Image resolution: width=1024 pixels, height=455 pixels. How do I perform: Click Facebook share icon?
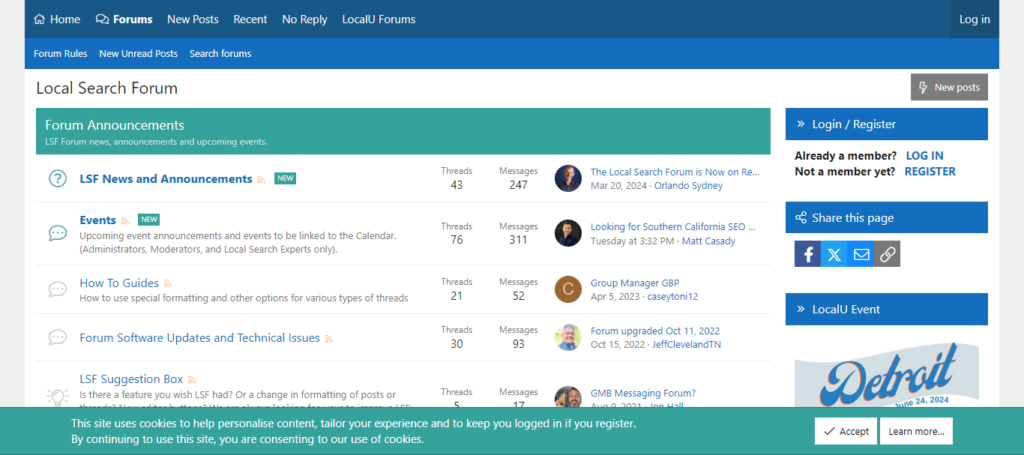point(808,254)
